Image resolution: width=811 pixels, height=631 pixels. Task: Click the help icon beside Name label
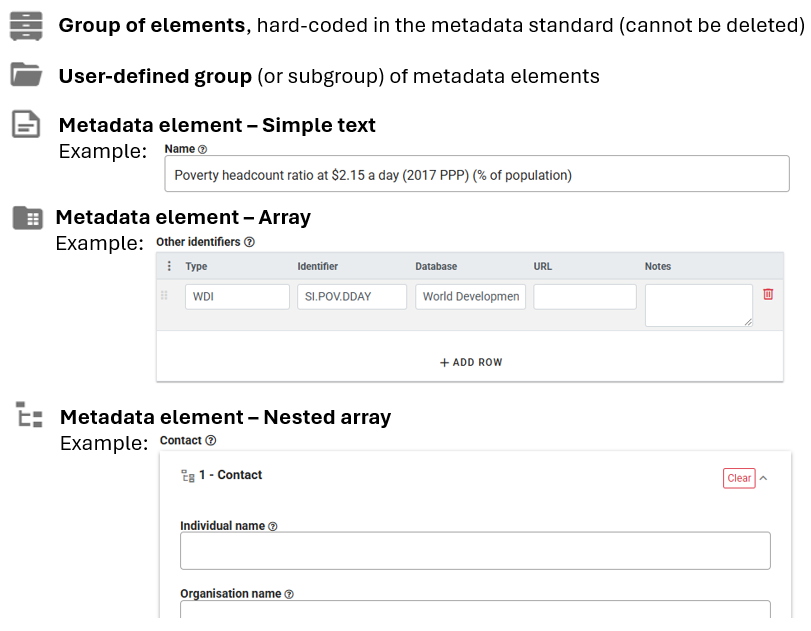[202, 150]
